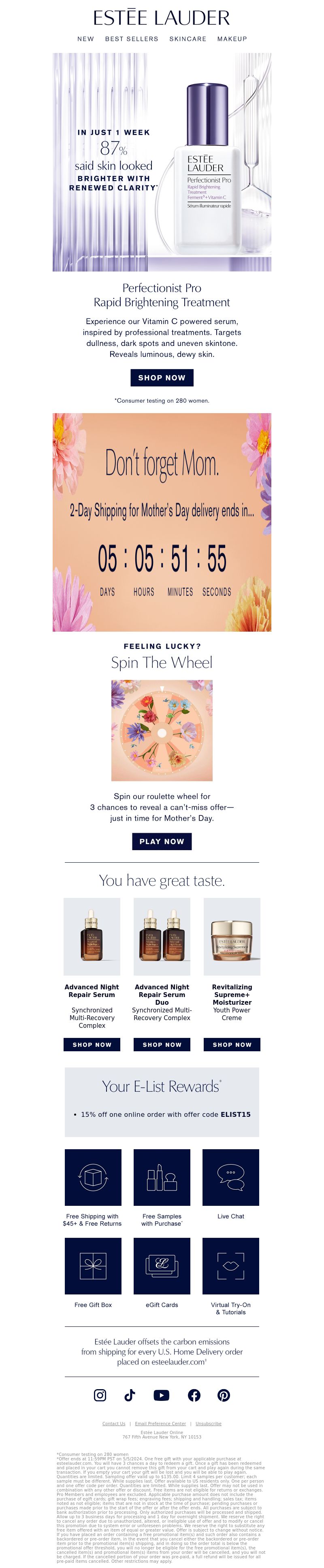The image size is (324, 1568).
Task: Open the Facebook social icon
Action: pyautogui.click(x=194, y=1395)
